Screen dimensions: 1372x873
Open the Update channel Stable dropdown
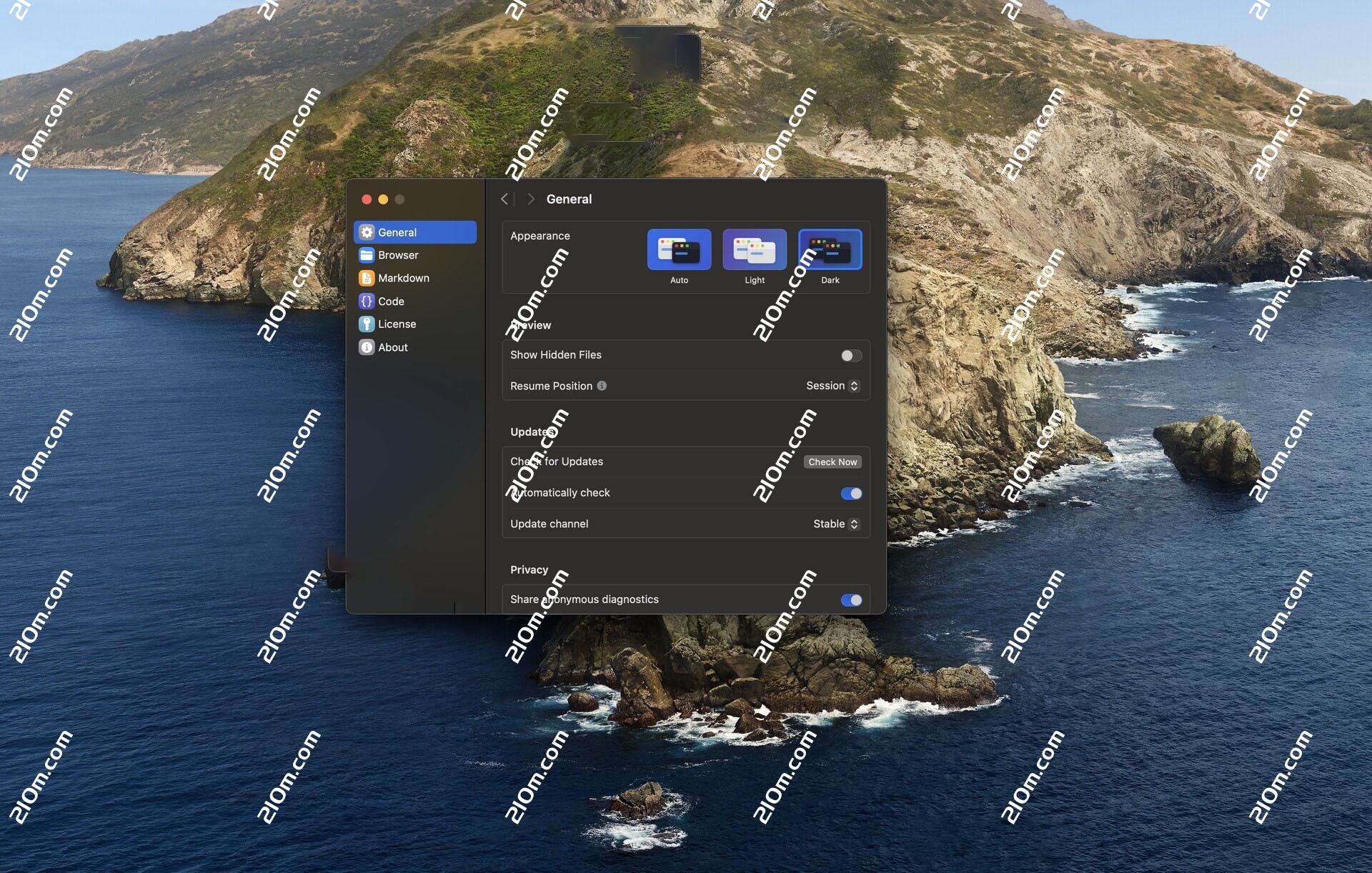click(836, 524)
